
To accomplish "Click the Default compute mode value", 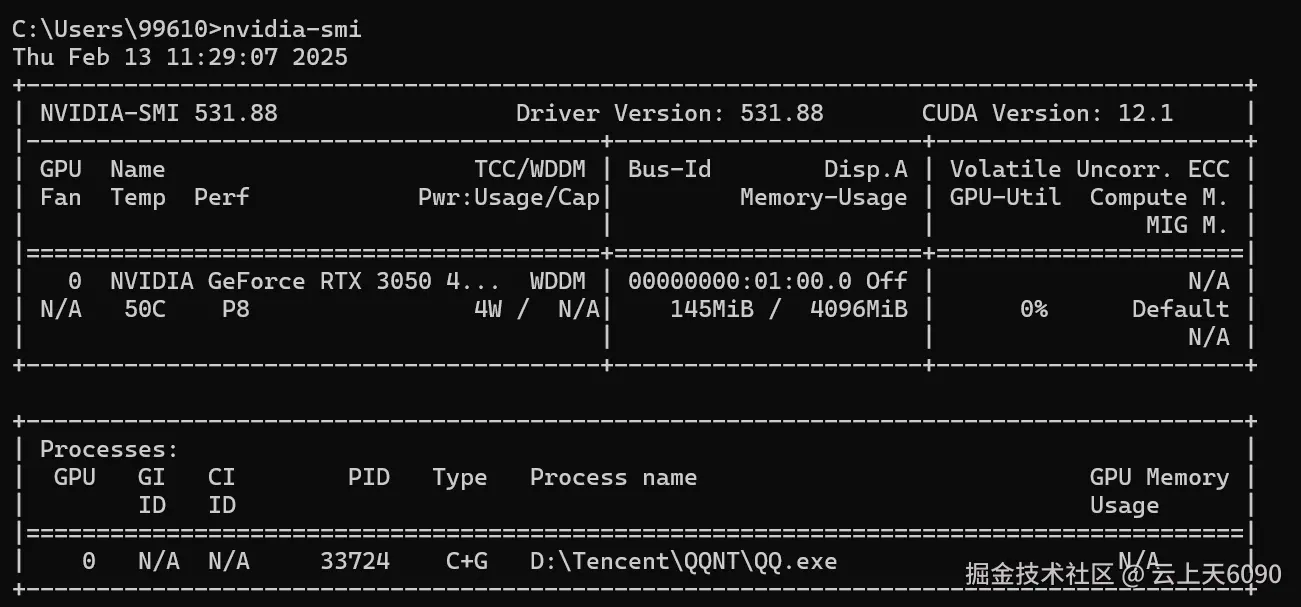I will coord(1179,309).
